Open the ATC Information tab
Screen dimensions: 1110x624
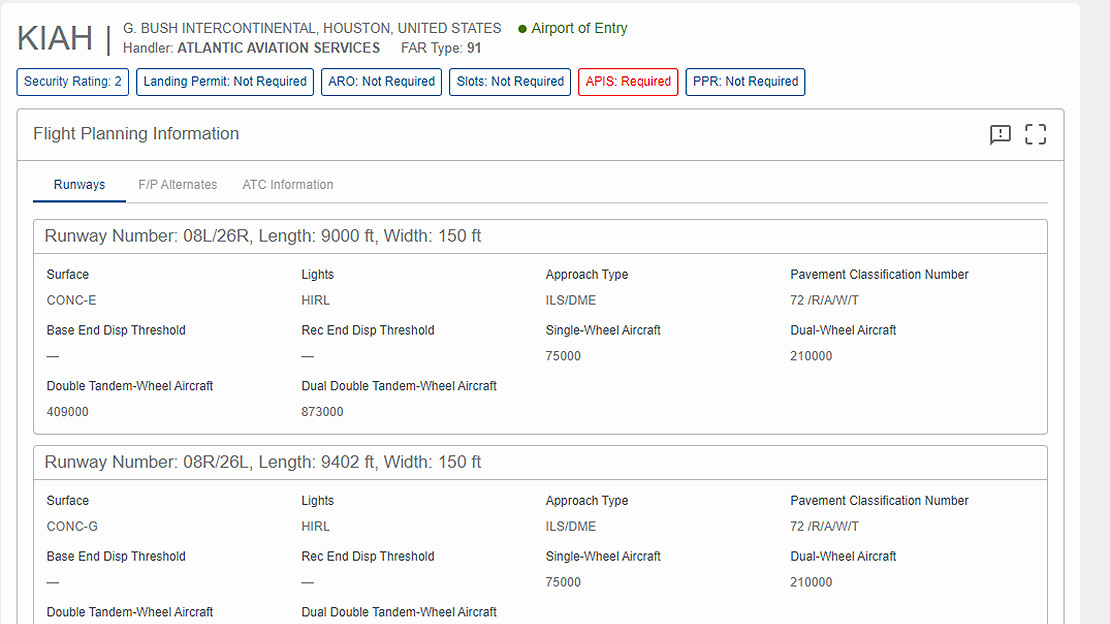pyautogui.click(x=288, y=185)
